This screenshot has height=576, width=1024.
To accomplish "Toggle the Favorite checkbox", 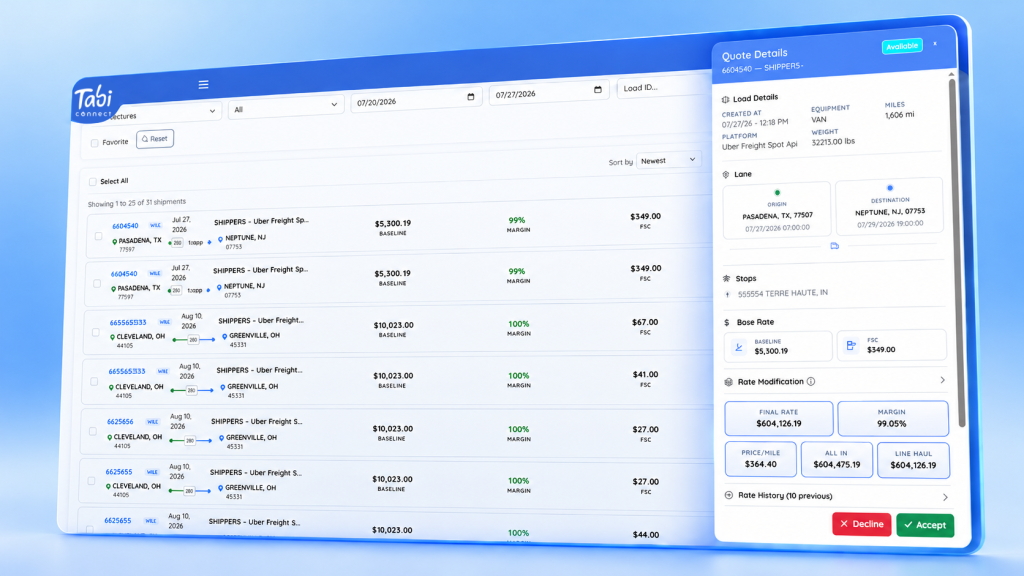I will click(95, 143).
